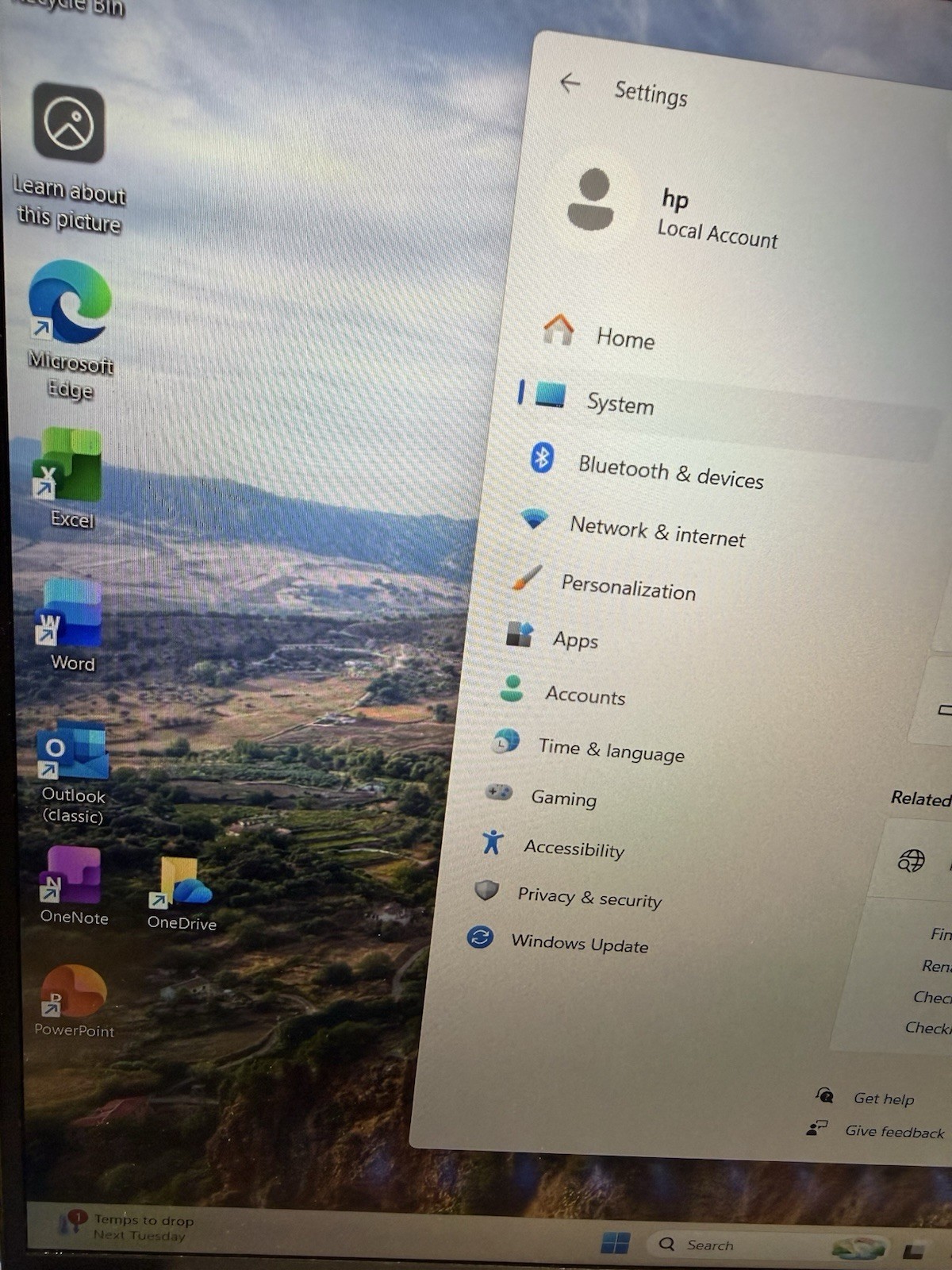Screen dimensions: 952x1270
Task: Open the Temps to drop weather widget
Action: pyautogui.click(x=127, y=1226)
